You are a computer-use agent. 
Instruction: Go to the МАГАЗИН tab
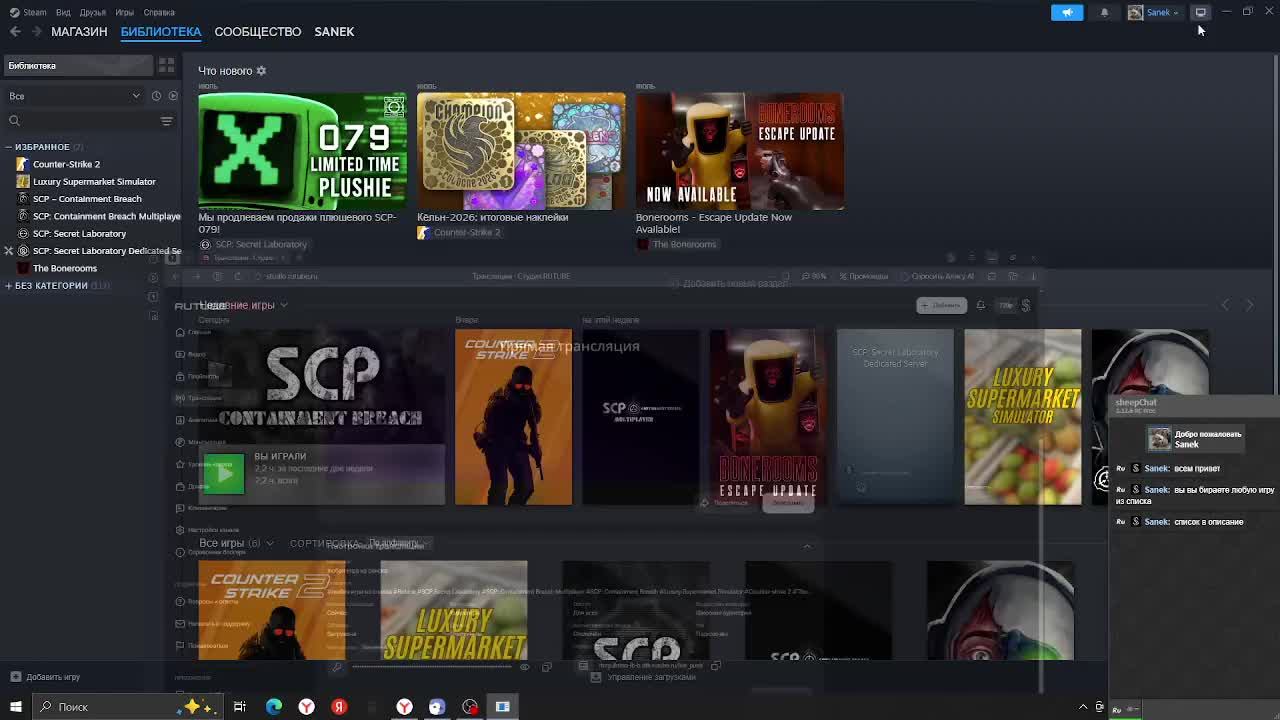(79, 31)
